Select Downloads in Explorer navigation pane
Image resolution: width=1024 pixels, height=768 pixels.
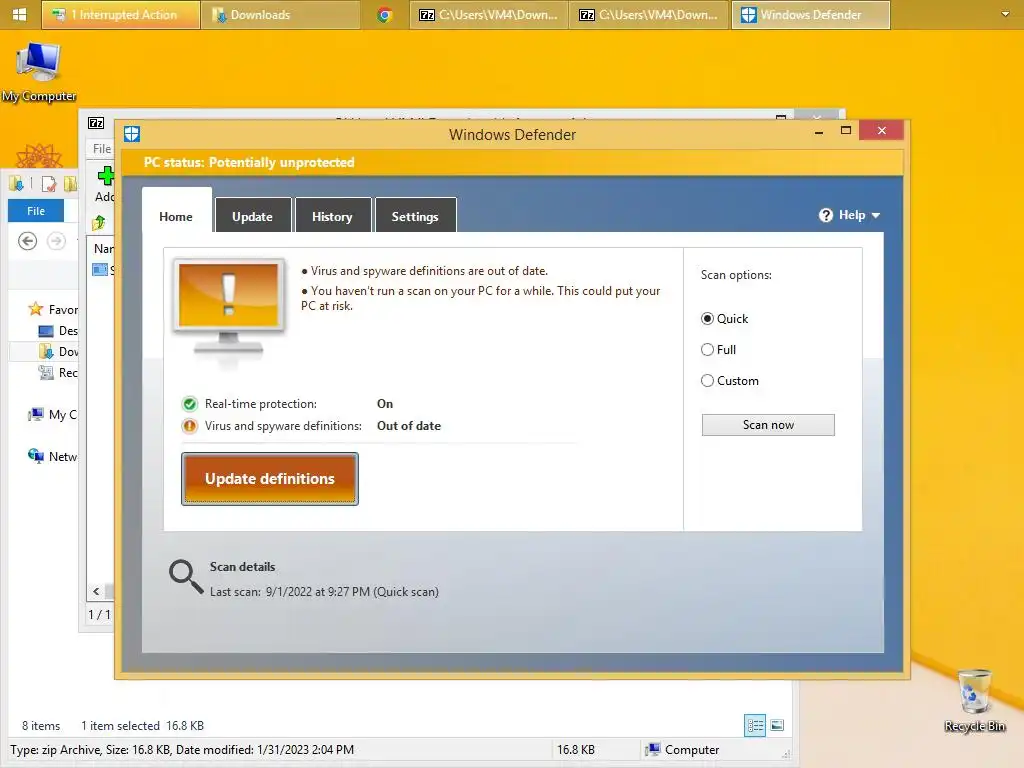point(58,351)
